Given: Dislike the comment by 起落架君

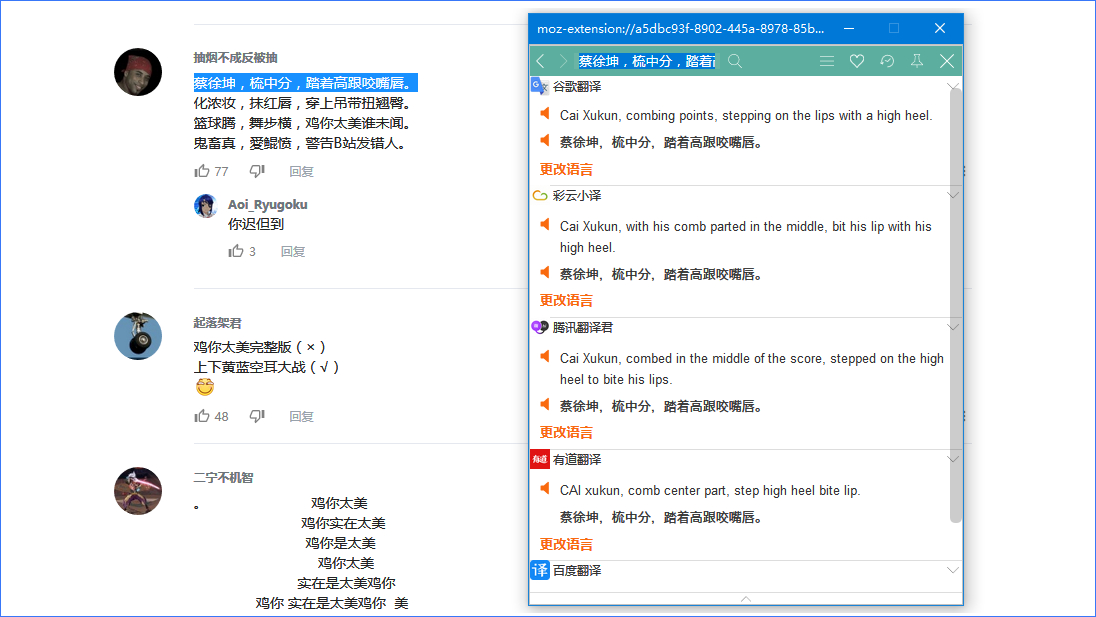Looking at the screenshot, I should (257, 416).
